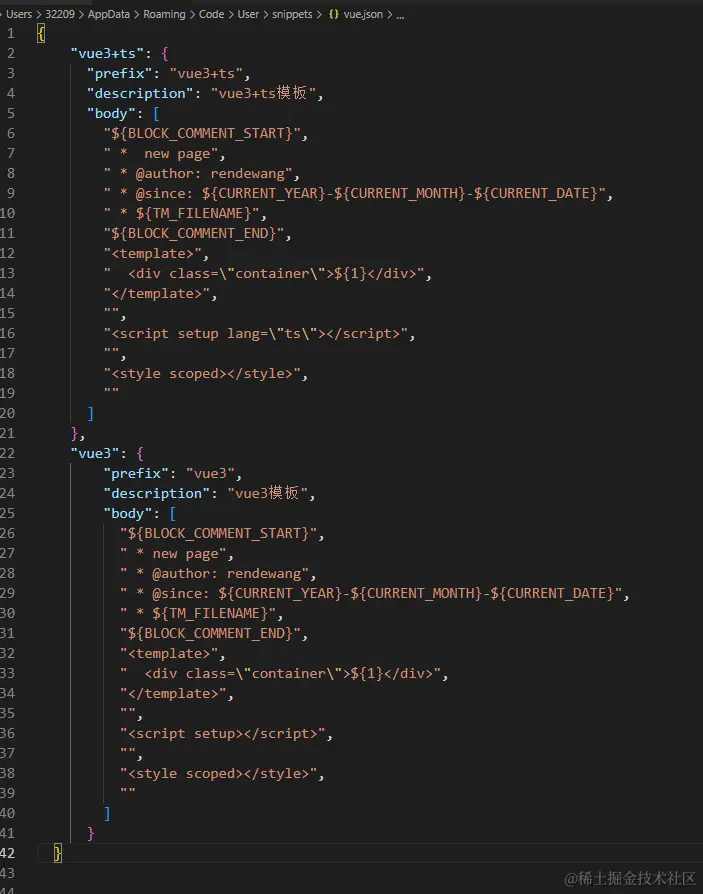Click the "body" key on line 5

coord(111,113)
